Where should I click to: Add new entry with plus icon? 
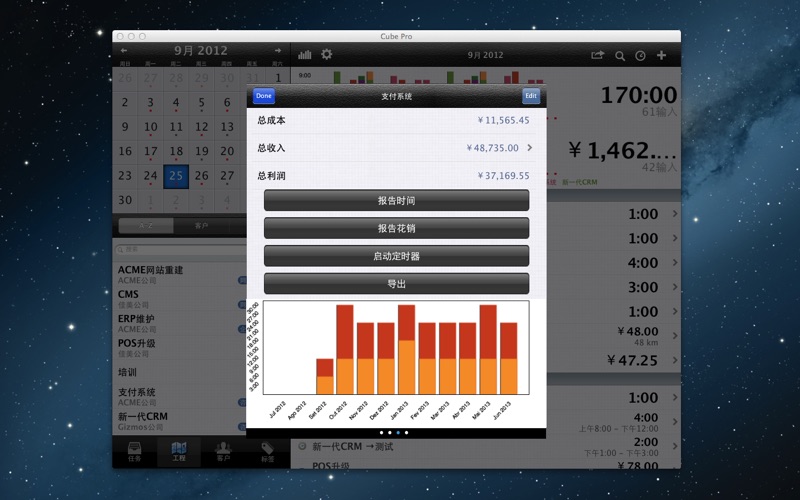pos(661,55)
